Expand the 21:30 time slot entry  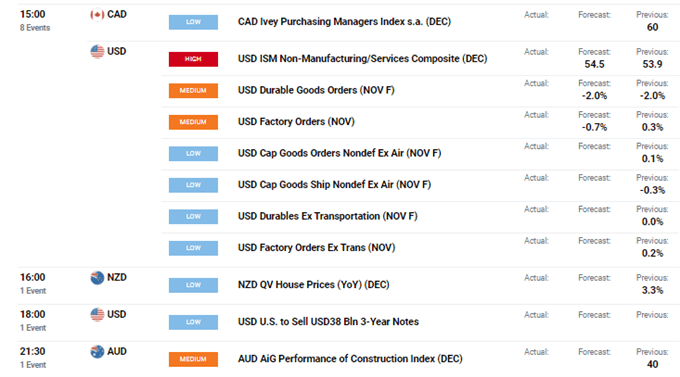[x=33, y=358]
